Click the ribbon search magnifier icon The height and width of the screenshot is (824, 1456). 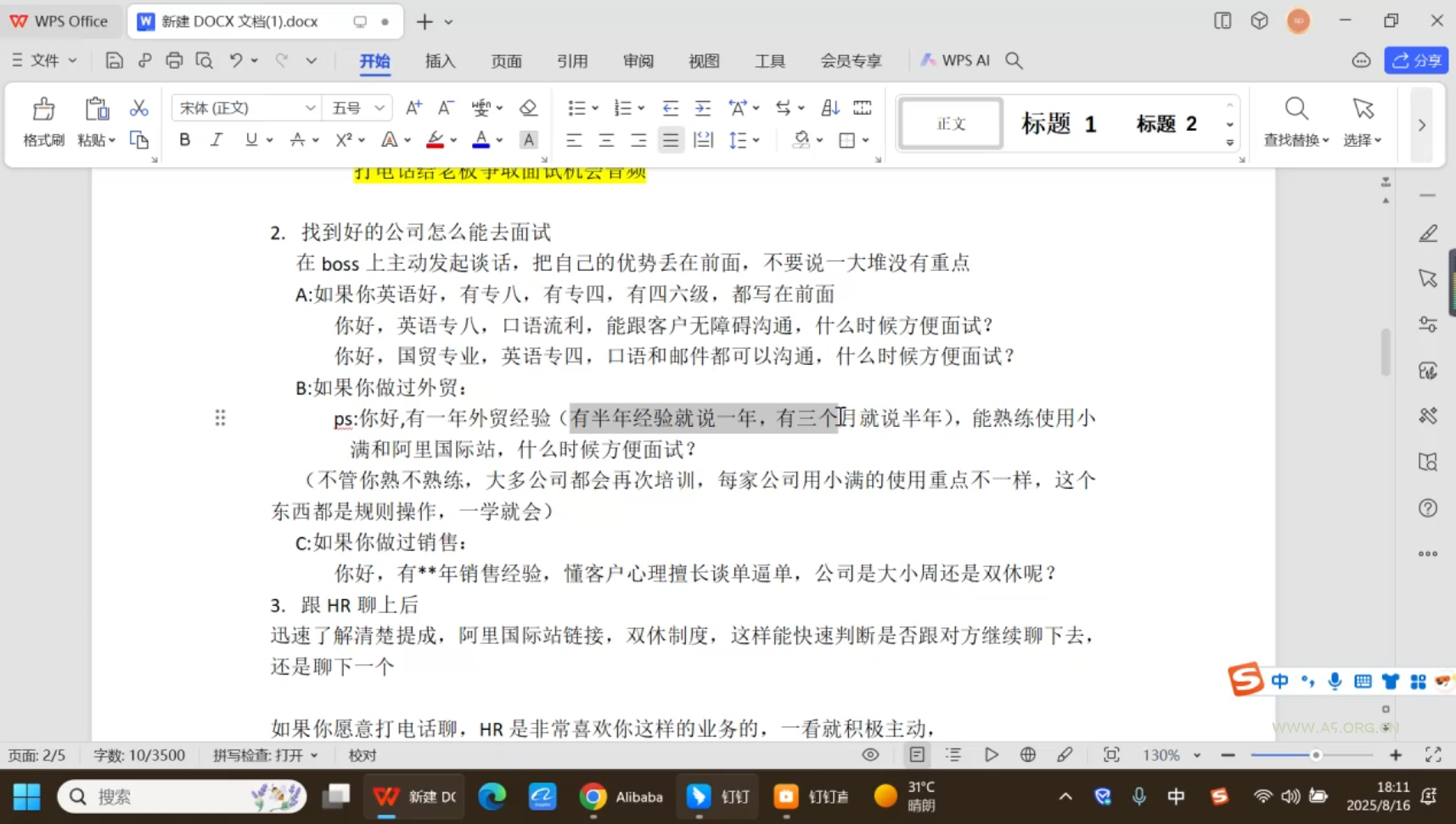click(x=1014, y=60)
